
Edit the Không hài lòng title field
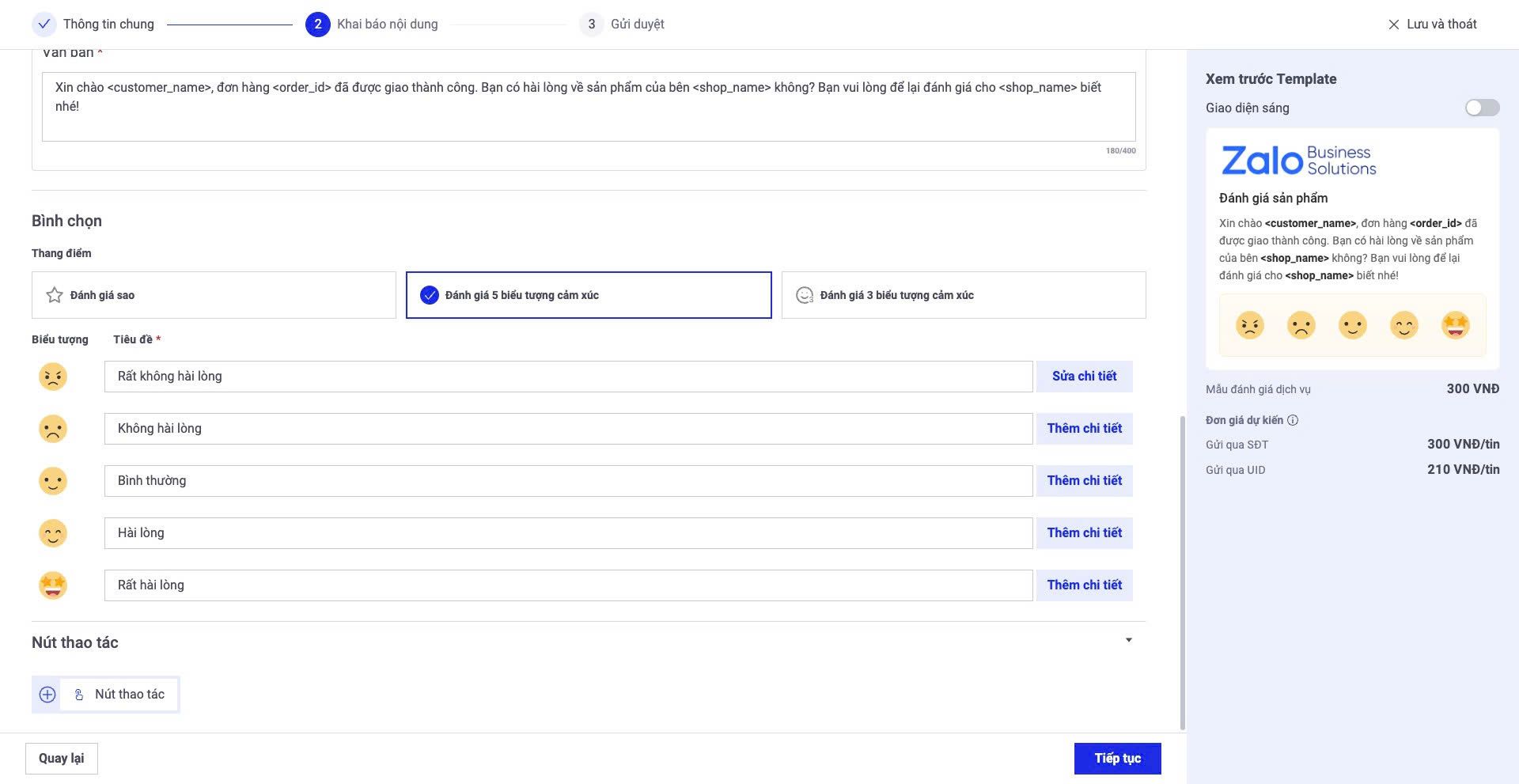coord(569,429)
